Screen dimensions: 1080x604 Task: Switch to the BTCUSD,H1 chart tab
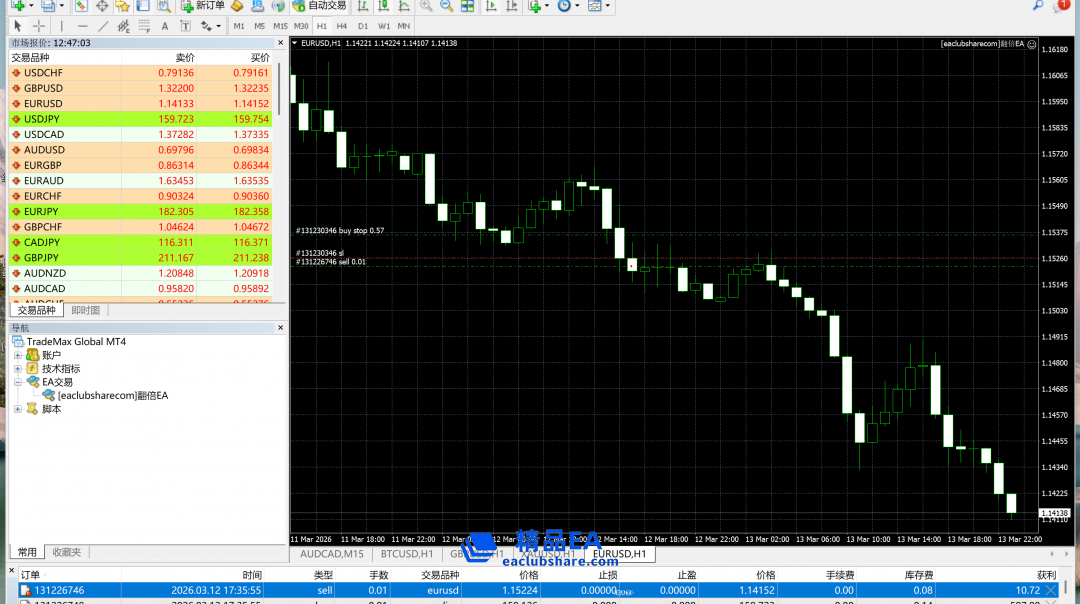[405, 553]
